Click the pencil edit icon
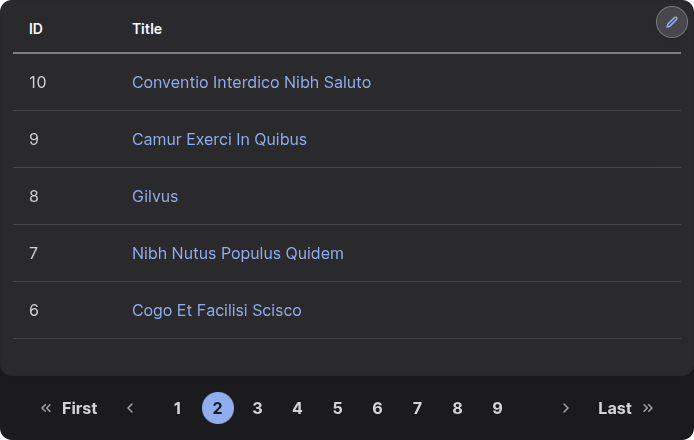The image size is (694, 440). (x=671, y=22)
